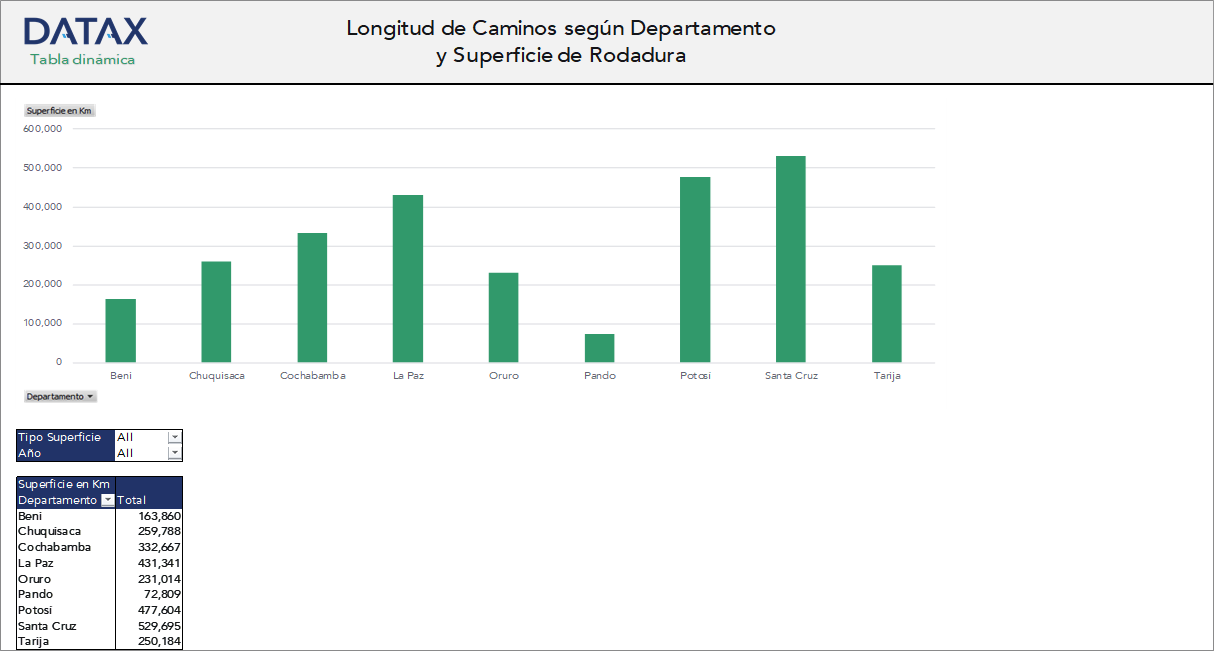Select the Santa Cruz bar in the chart

[x=790, y=260]
